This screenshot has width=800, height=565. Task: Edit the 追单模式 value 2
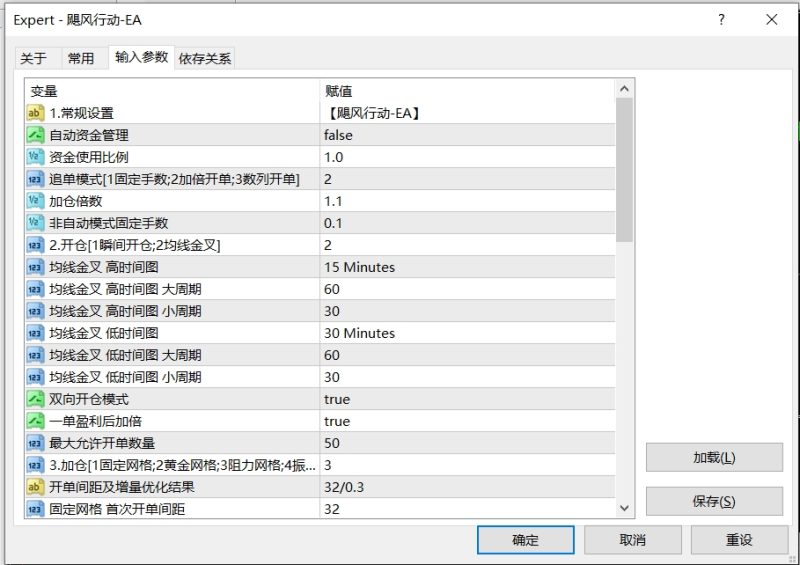click(467, 179)
